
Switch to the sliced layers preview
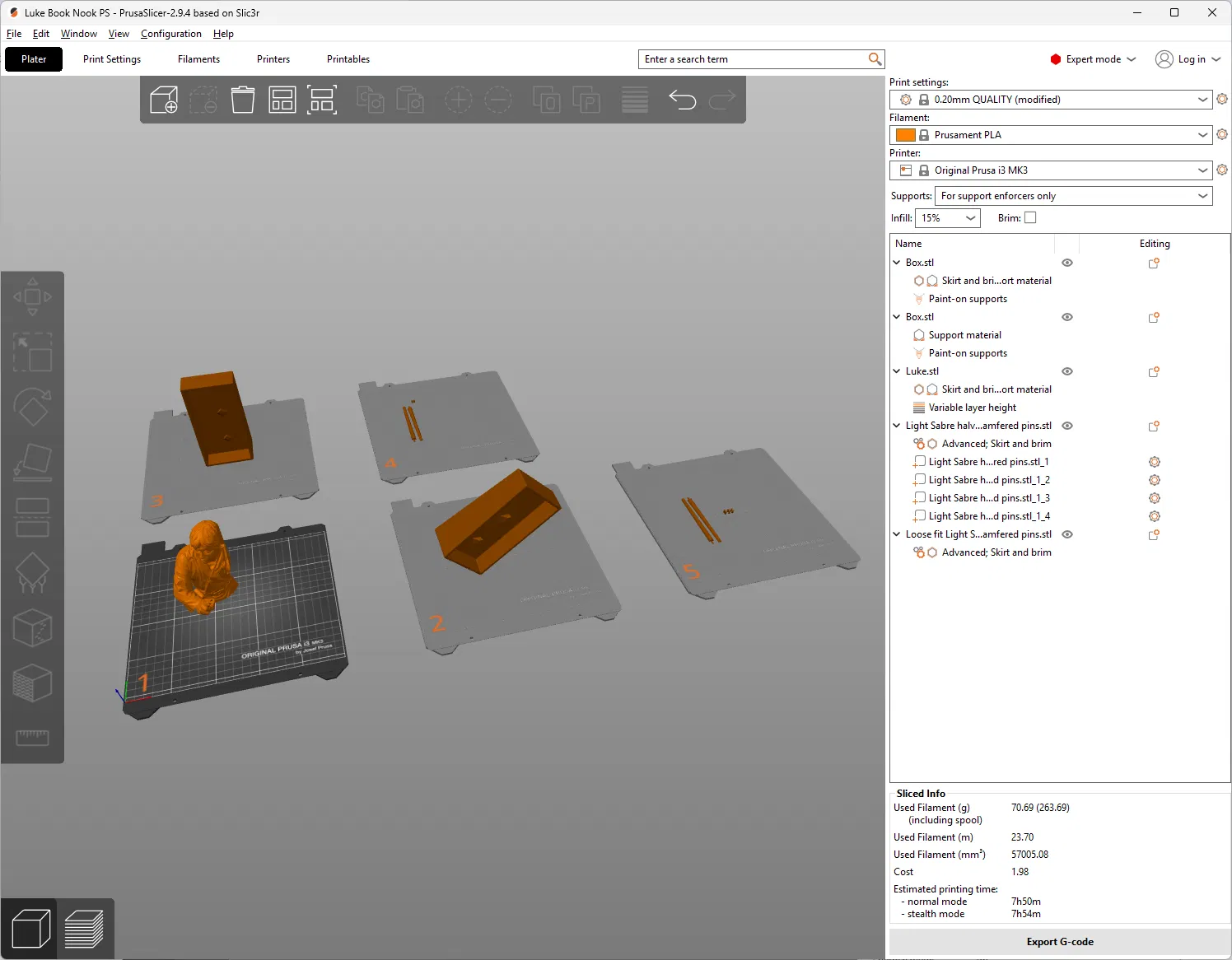click(84, 930)
